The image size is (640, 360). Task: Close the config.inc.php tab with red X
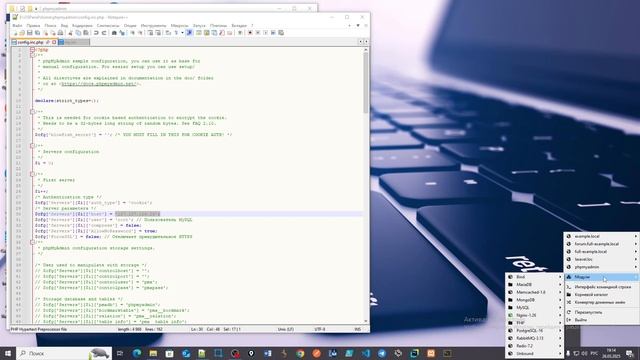coord(54,42)
